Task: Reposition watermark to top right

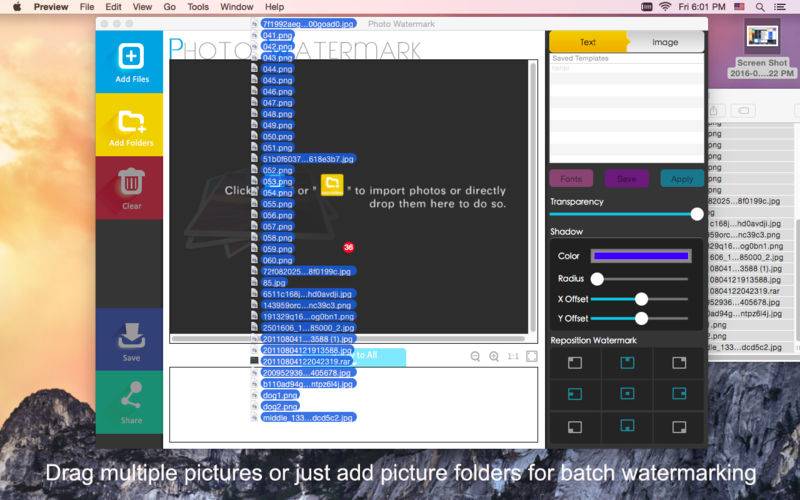Action: pos(679,363)
